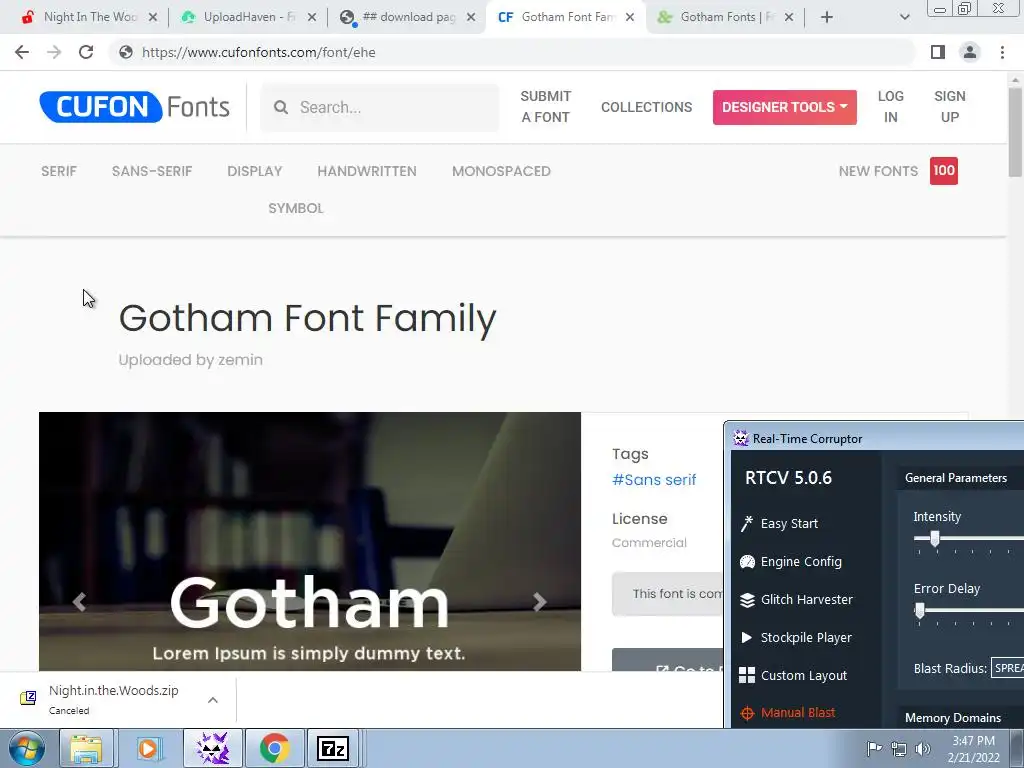Click the forward navigation arrow

[x=54, y=52]
